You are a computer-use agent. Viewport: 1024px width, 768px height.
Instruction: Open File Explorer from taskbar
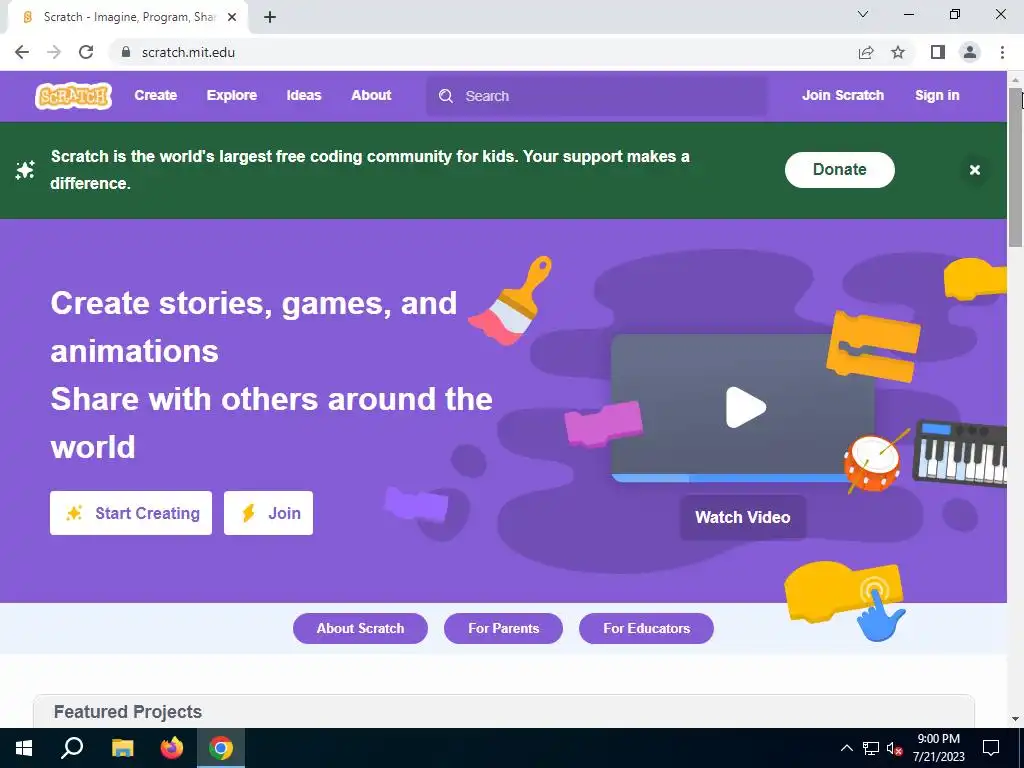(122, 748)
